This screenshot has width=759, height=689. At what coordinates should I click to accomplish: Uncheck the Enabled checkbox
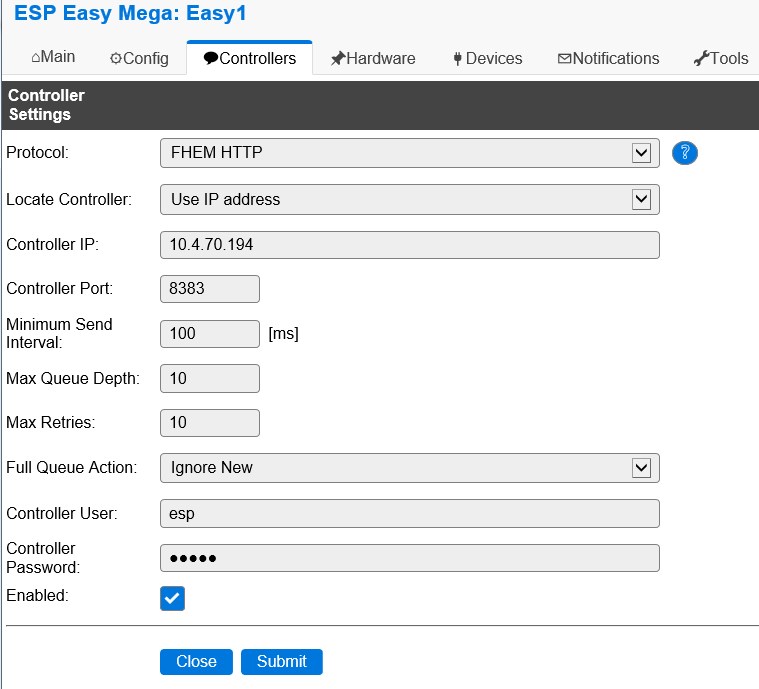pos(172,598)
